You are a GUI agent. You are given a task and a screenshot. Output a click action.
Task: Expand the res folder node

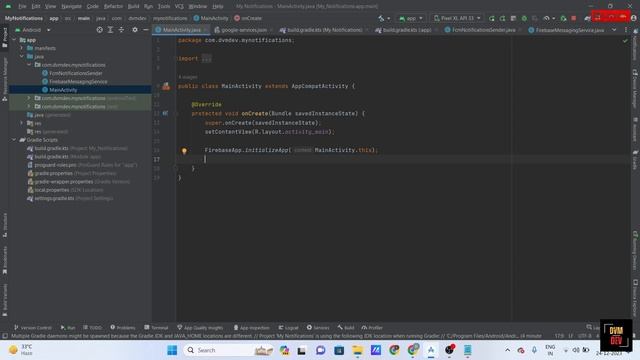(x=22, y=123)
